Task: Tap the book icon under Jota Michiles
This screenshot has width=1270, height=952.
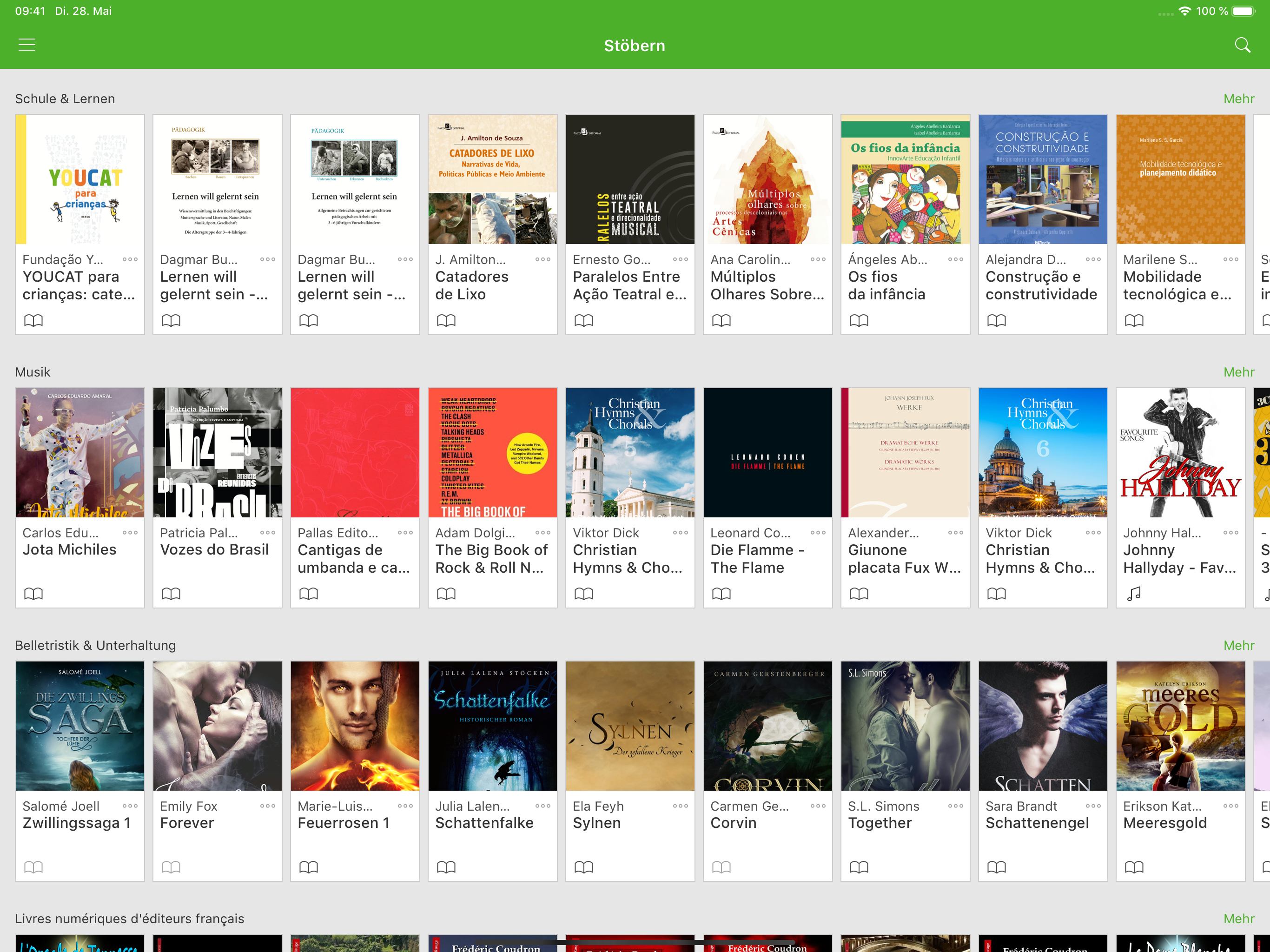Action: (x=33, y=594)
